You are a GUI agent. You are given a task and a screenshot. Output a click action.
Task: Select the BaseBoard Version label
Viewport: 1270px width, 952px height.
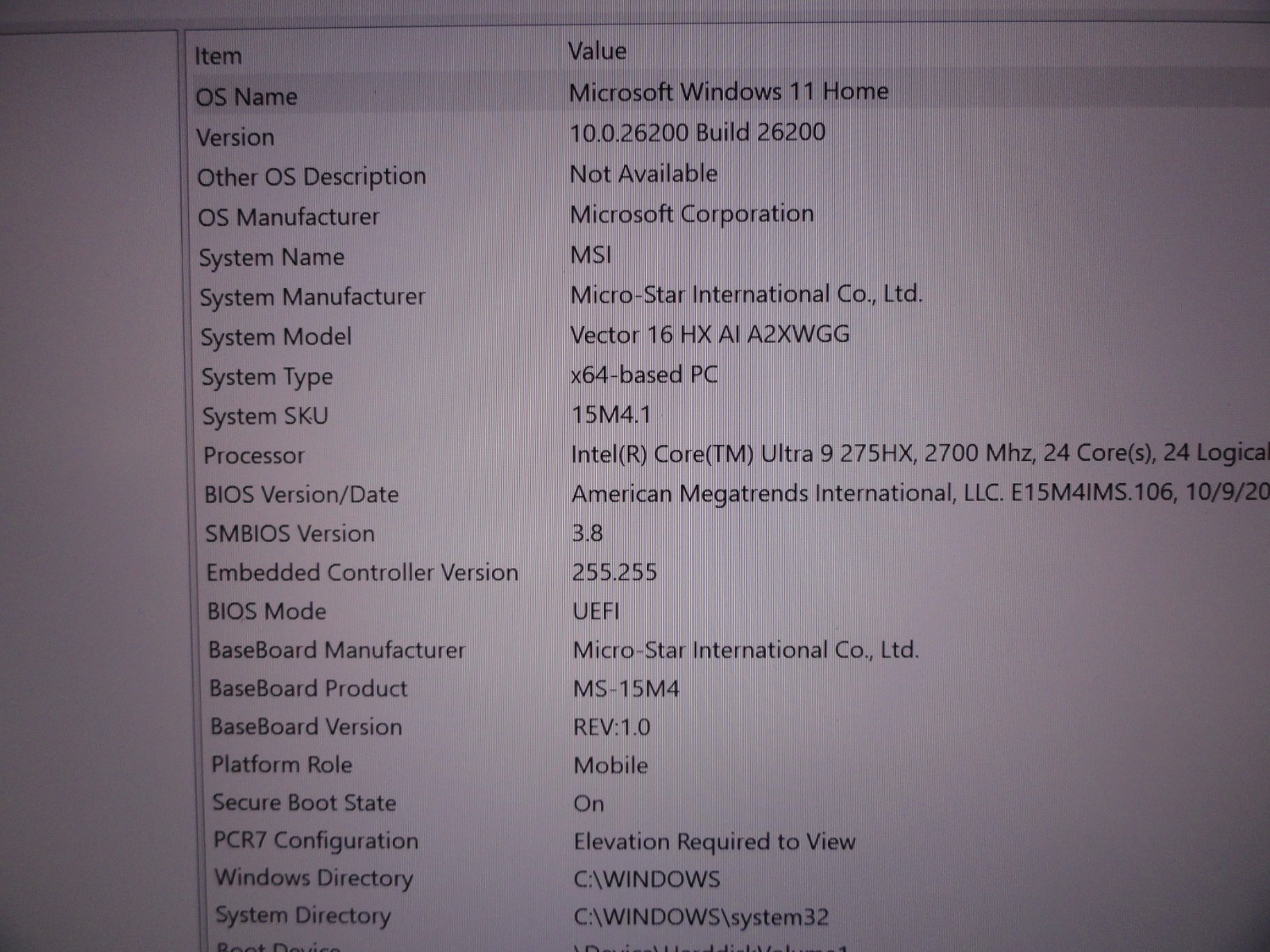pos(306,727)
